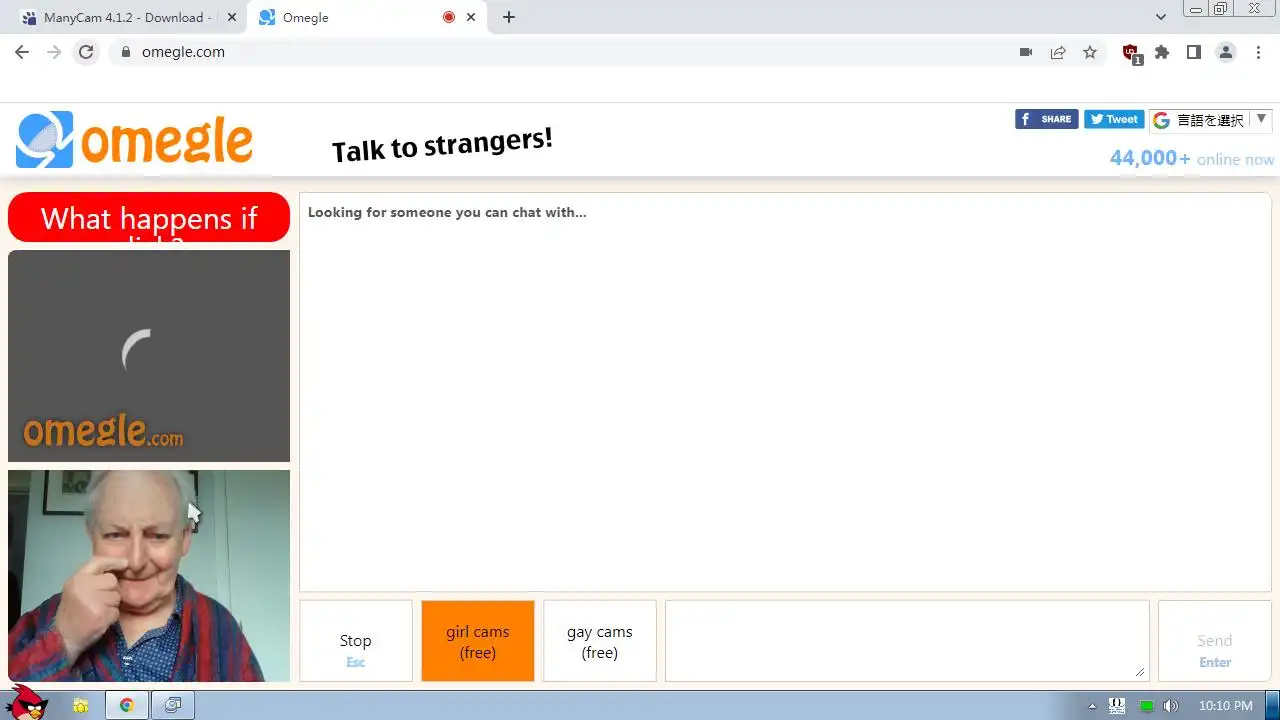Open the uBlock extension icon
Image resolution: width=1280 pixels, height=720 pixels.
(1131, 54)
